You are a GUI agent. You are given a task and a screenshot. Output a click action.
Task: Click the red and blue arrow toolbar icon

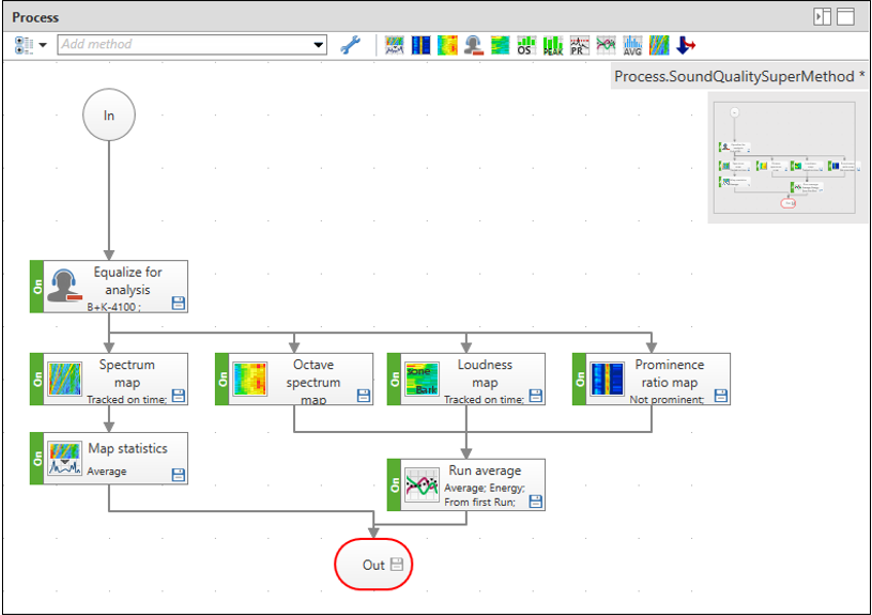tap(685, 45)
